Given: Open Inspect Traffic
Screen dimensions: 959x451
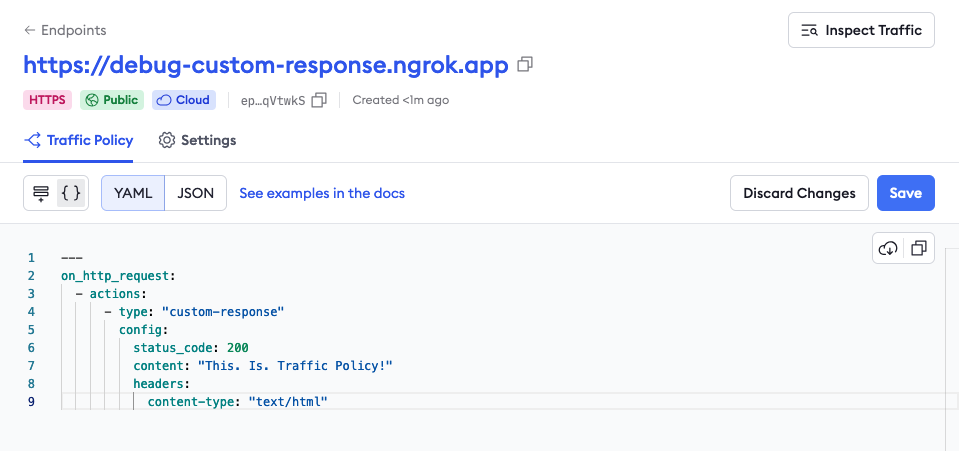Looking at the screenshot, I should [861, 30].
